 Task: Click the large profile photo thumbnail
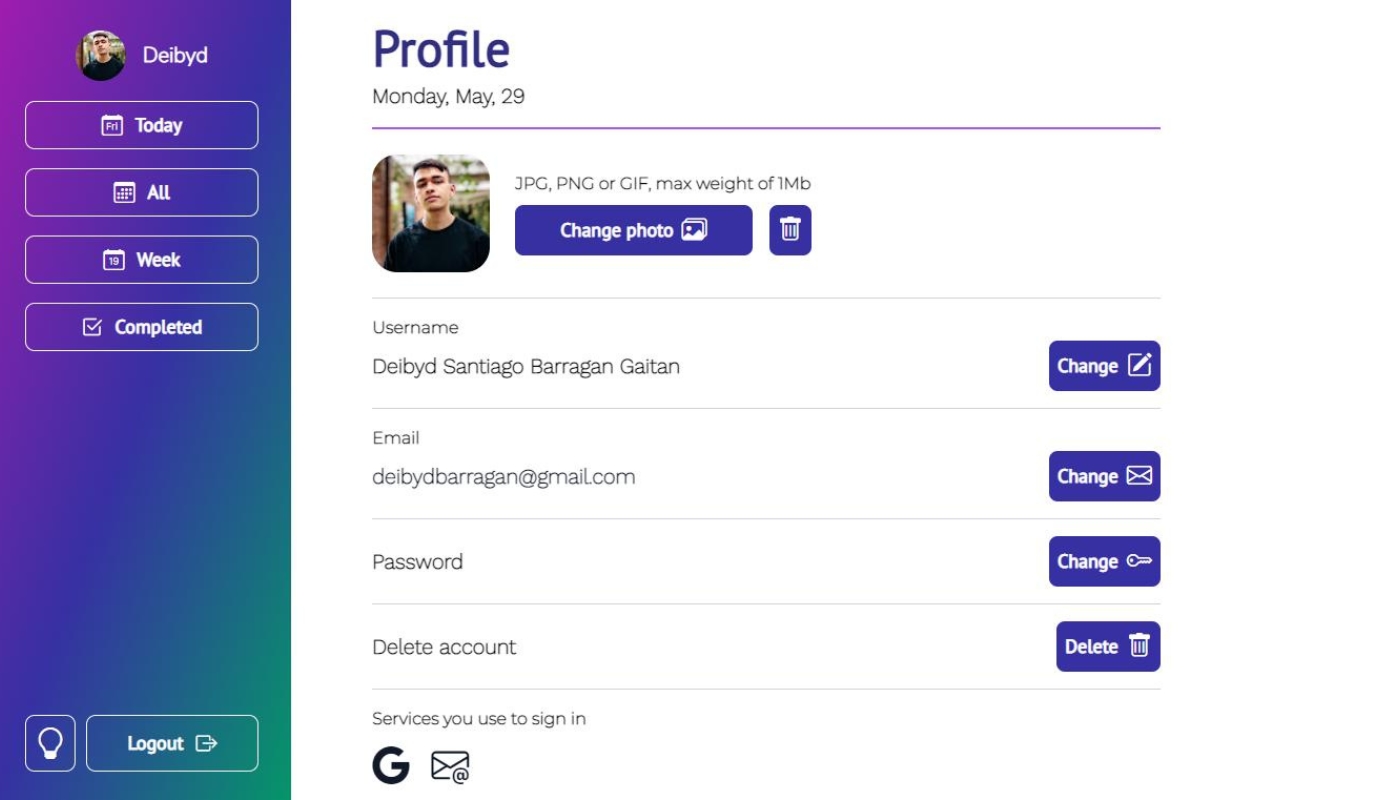tap(431, 213)
